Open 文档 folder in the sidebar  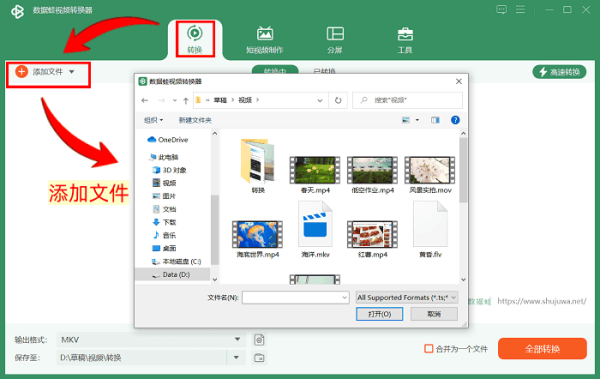pos(165,209)
